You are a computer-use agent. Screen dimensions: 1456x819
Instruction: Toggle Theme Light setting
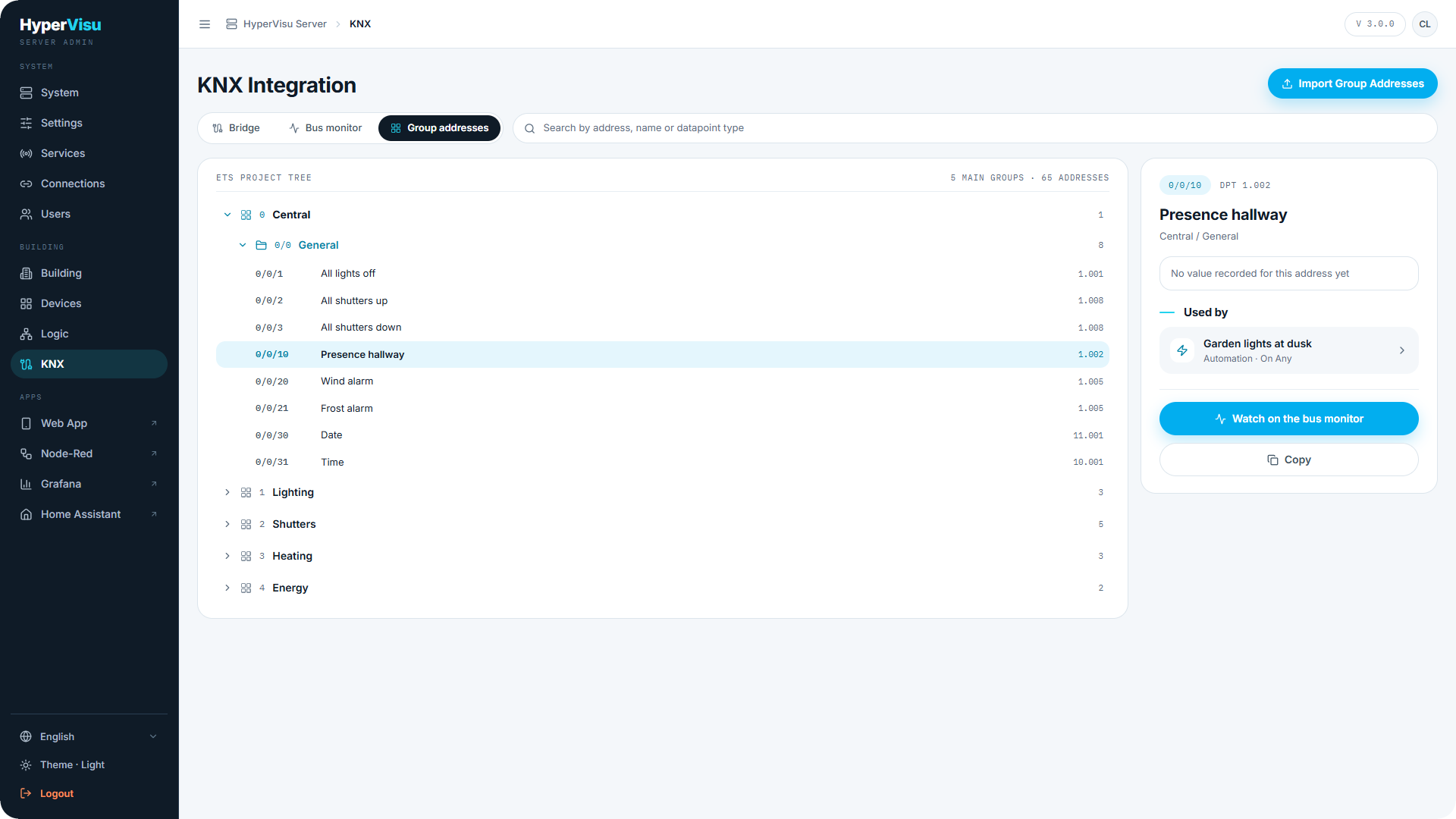[89, 765]
